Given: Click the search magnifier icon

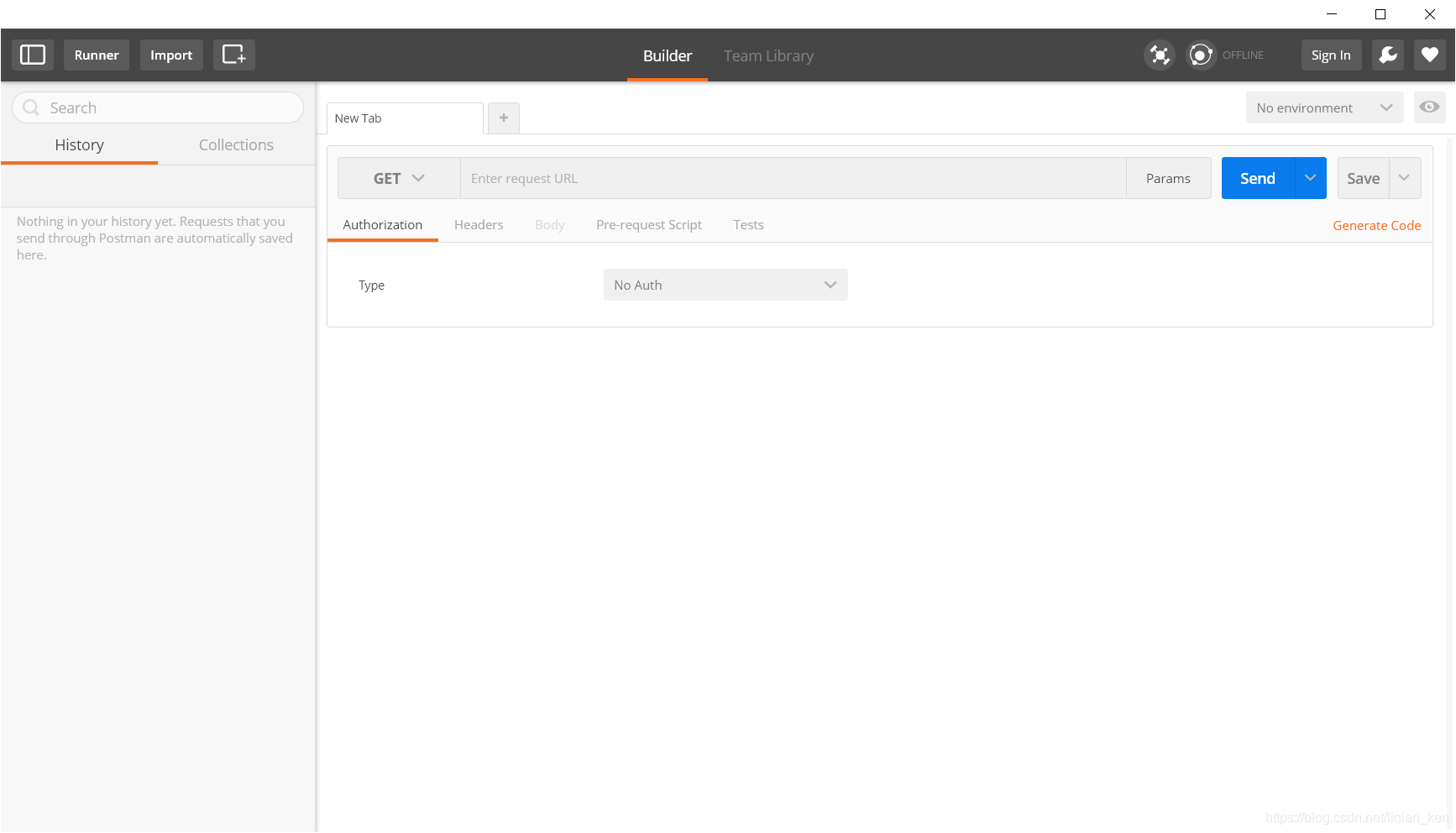Looking at the screenshot, I should tap(31, 107).
